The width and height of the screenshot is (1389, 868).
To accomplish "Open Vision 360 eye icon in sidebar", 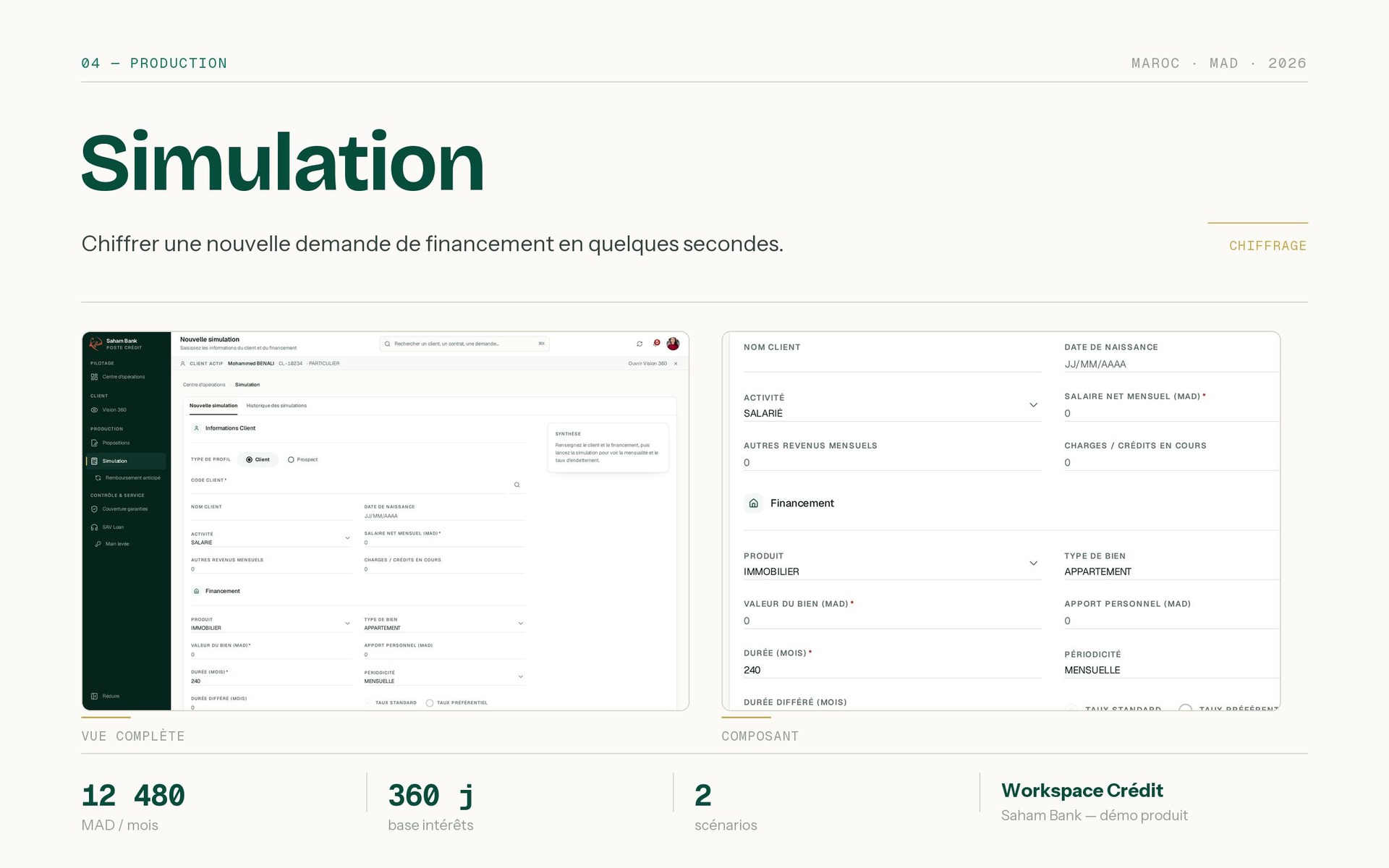I will coord(94,410).
